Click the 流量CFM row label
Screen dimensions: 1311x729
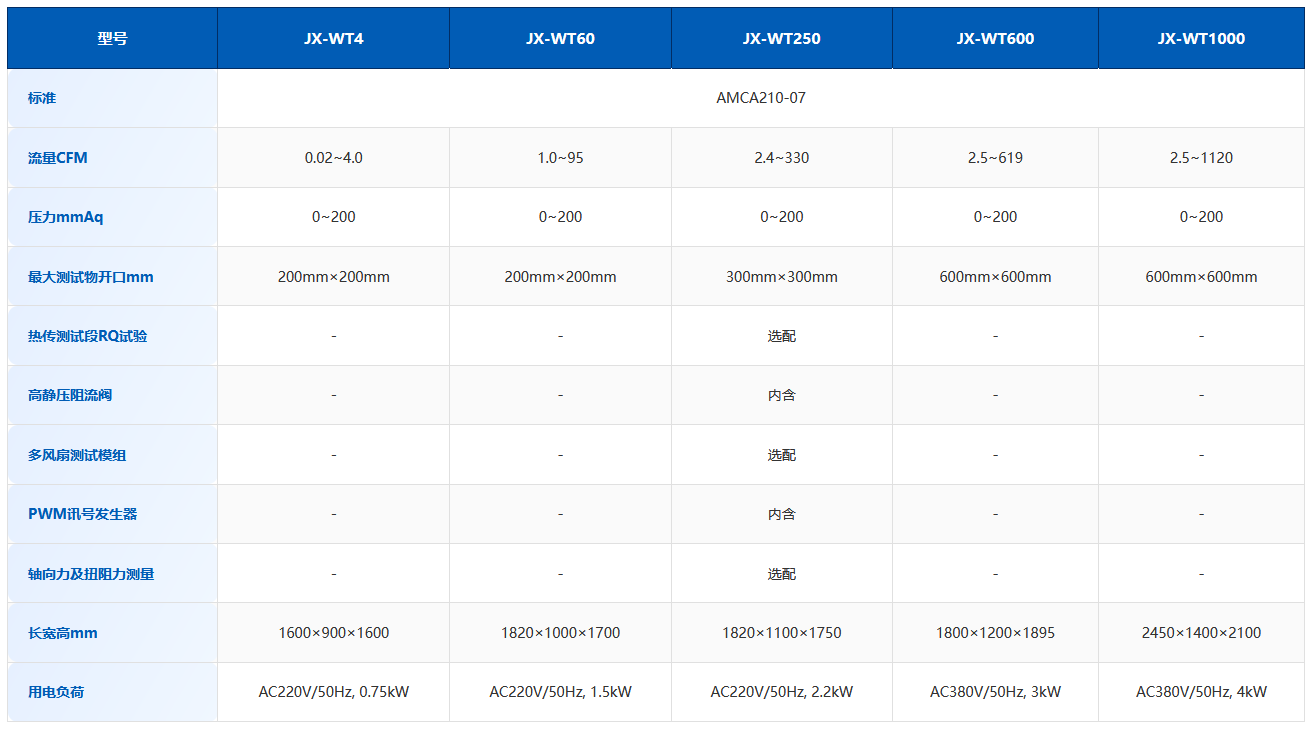click(58, 158)
